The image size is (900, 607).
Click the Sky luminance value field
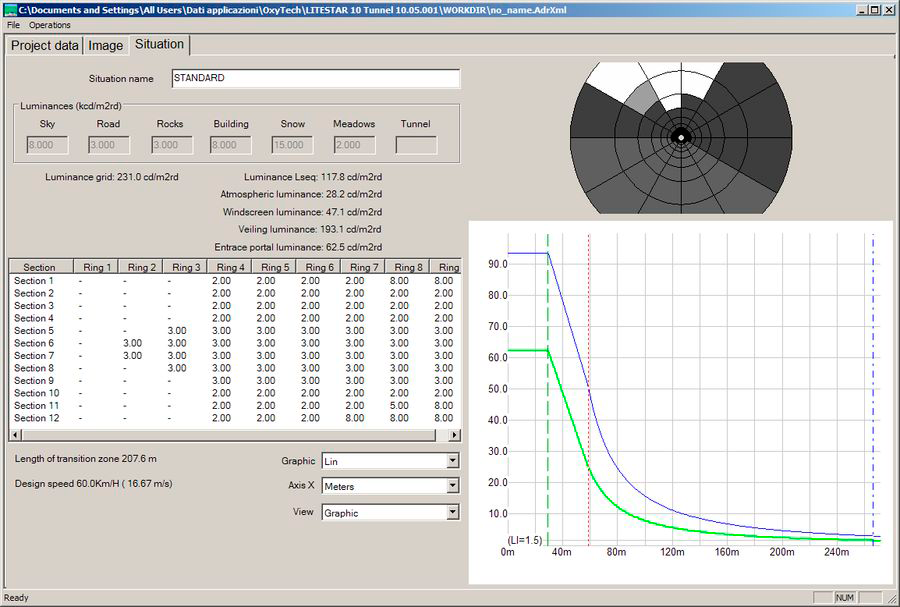(47, 145)
